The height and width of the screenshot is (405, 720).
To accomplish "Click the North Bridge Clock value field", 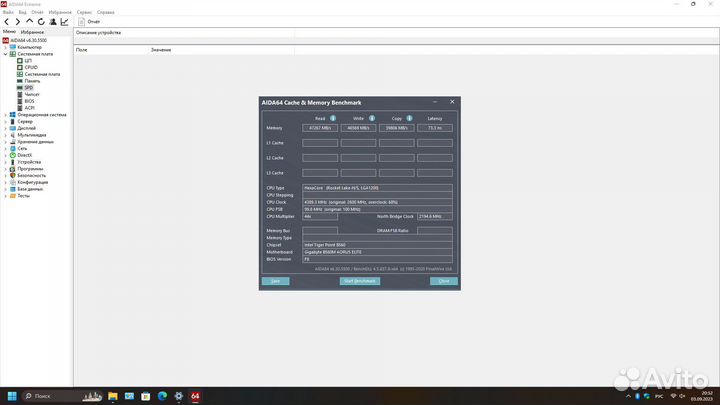I will click(435, 216).
